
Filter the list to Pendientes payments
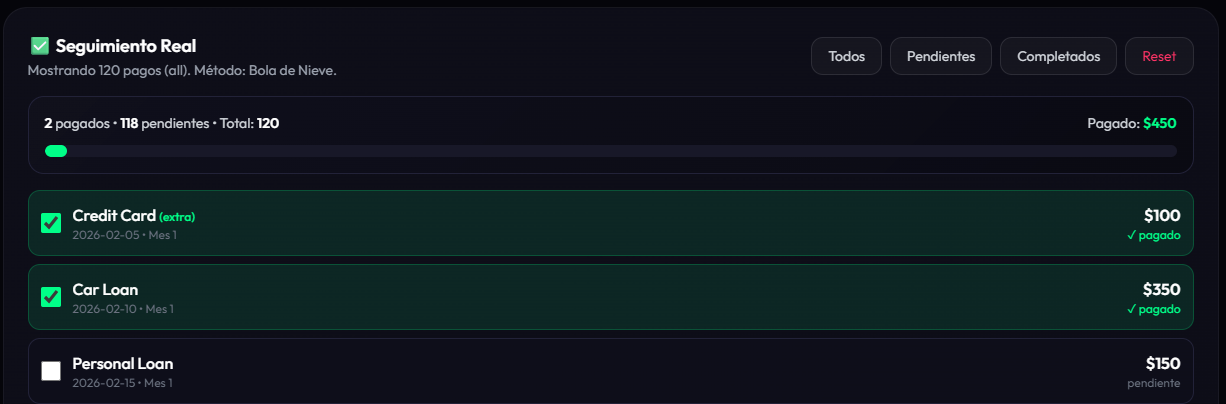click(940, 56)
